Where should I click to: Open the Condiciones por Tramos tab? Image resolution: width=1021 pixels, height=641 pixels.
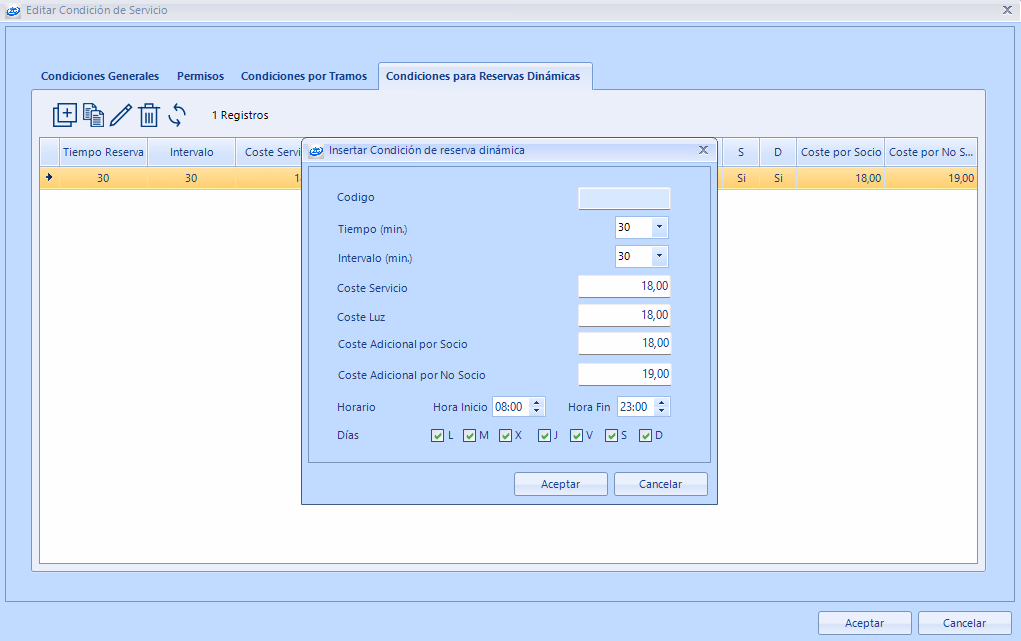click(x=304, y=76)
